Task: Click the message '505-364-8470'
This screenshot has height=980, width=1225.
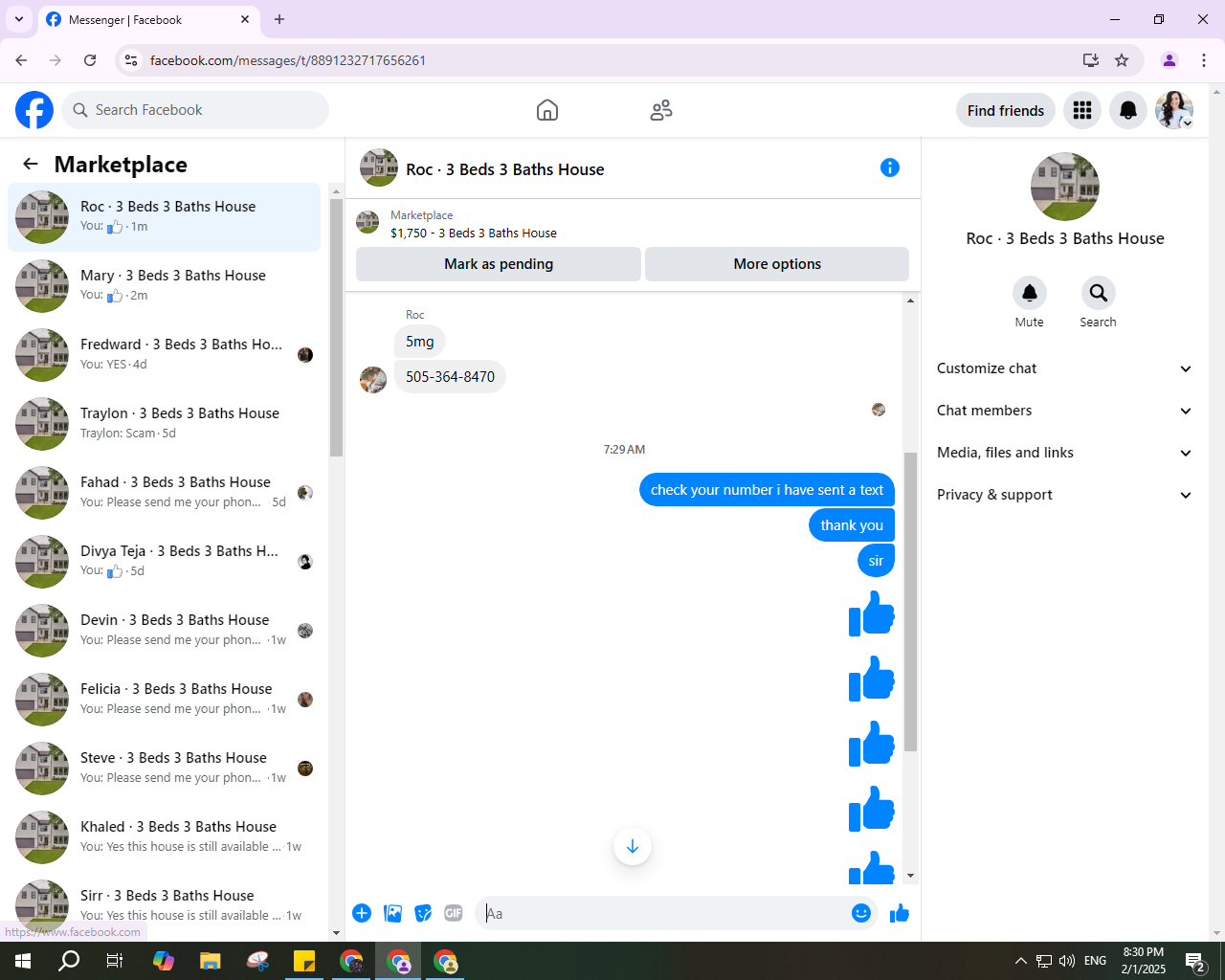Action: [450, 377]
